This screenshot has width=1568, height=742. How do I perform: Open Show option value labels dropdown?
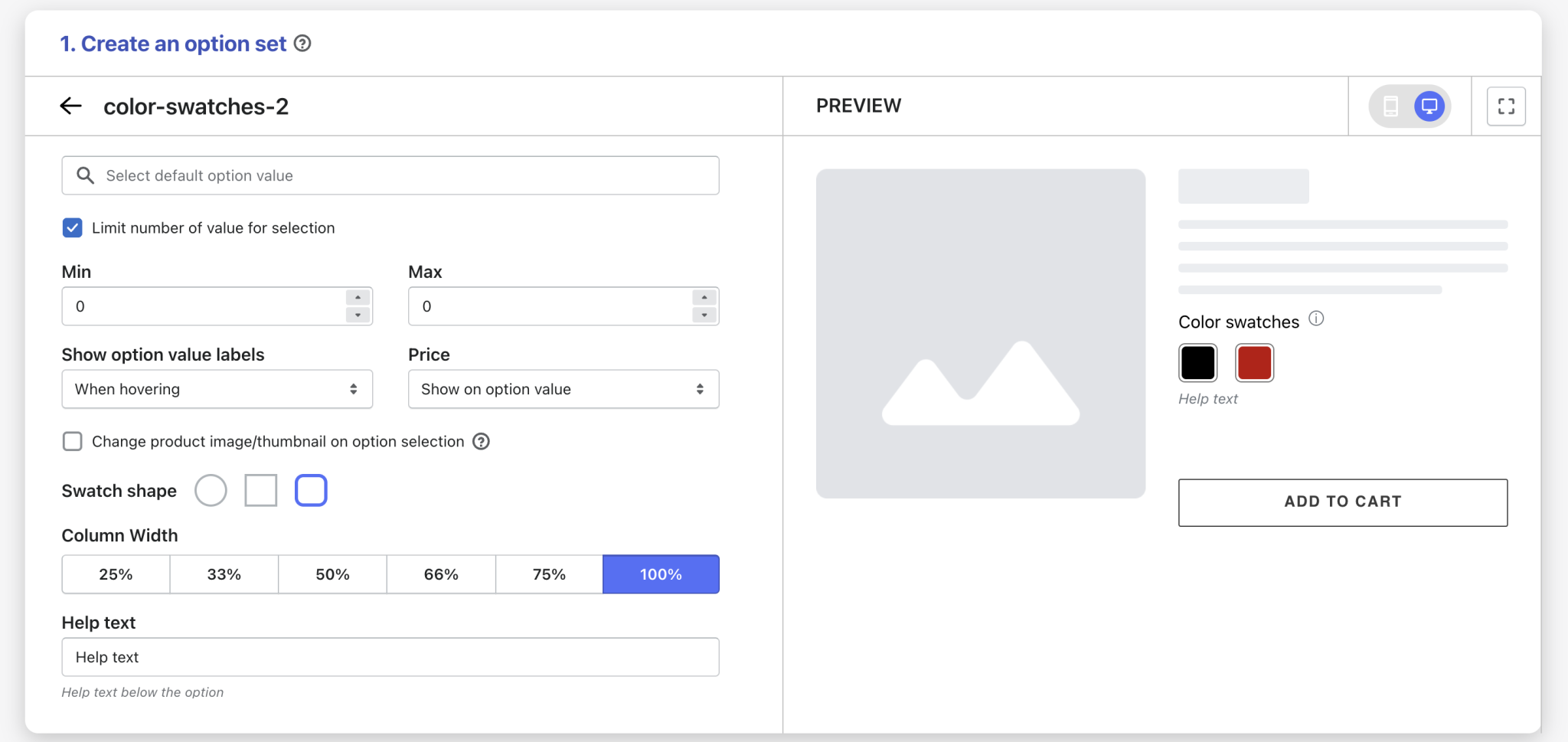tap(217, 389)
